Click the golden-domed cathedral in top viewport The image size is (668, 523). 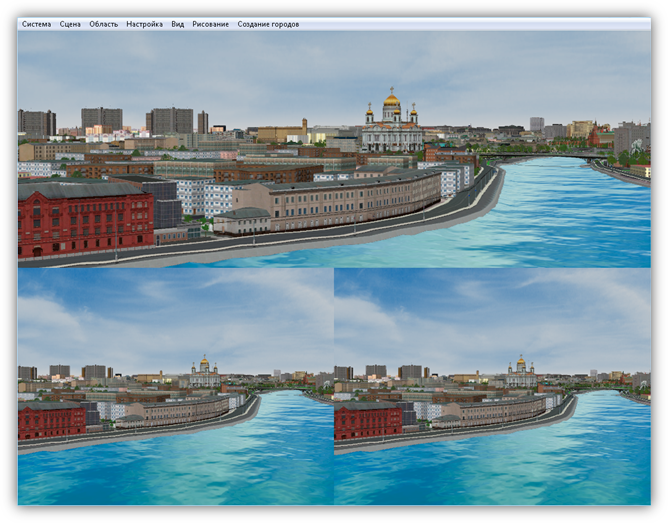[391, 125]
